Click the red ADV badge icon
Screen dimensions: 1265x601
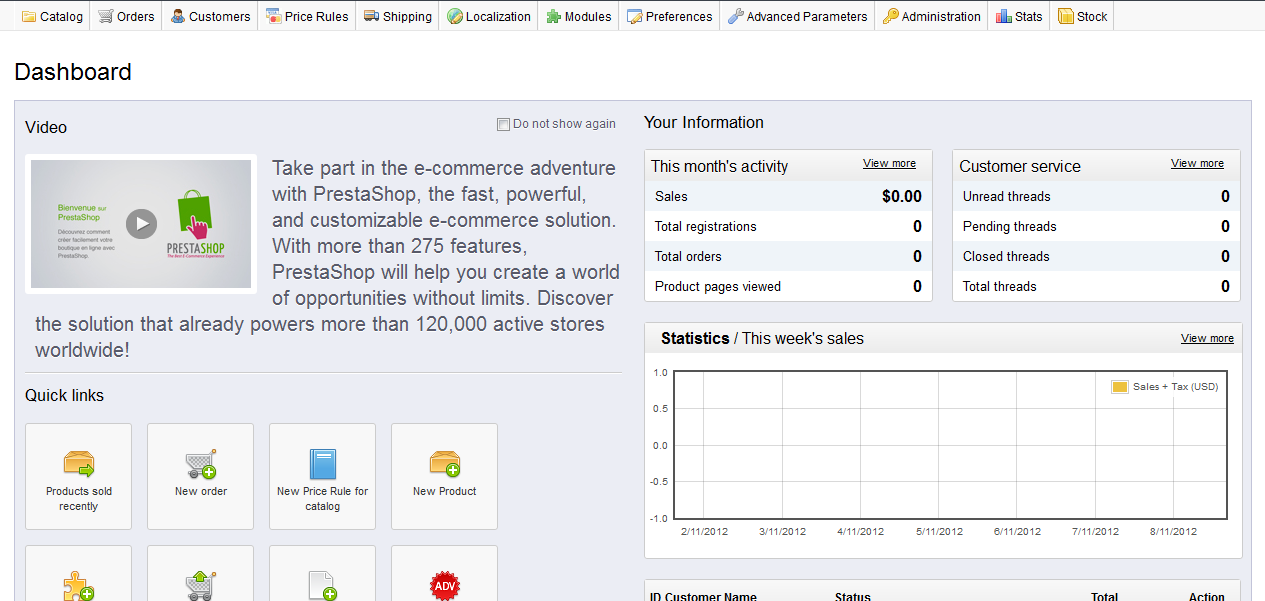tap(444, 585)
